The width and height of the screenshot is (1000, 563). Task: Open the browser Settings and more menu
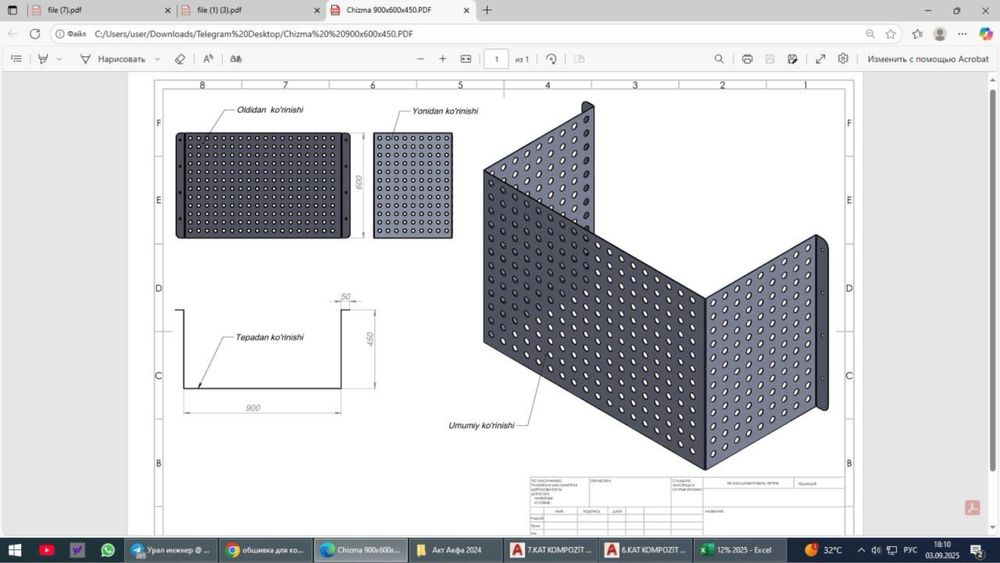pos(962,34)
